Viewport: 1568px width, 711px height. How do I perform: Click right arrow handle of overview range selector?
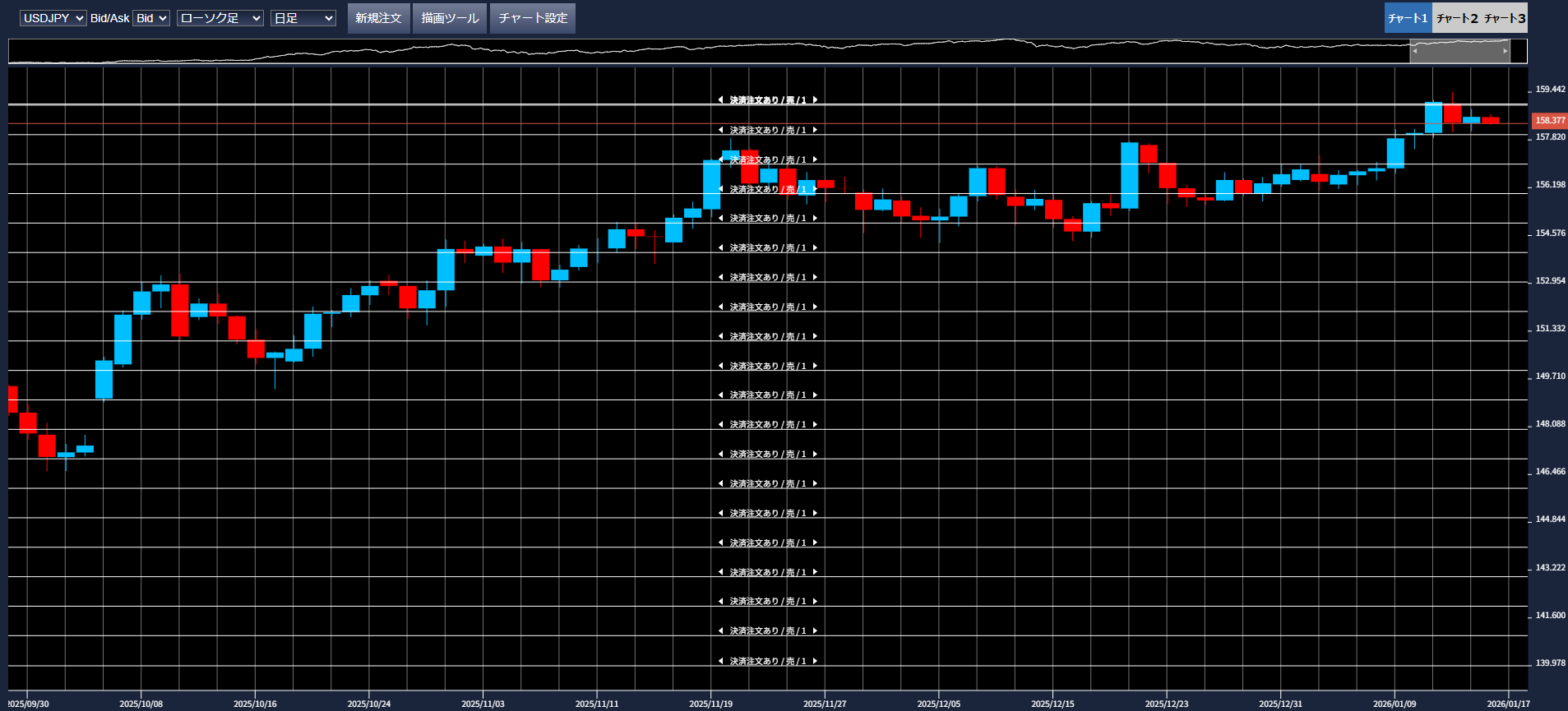1506,51
